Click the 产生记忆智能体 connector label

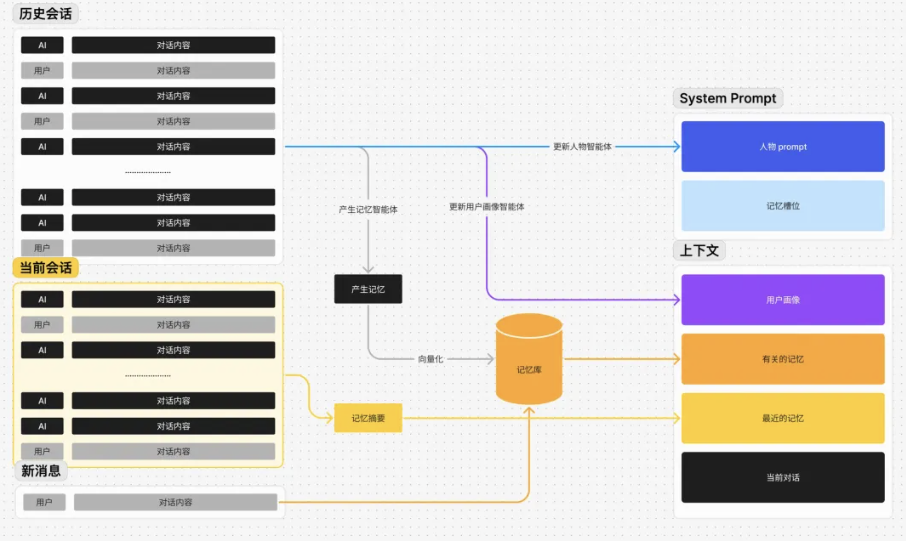tap(368, 210)
